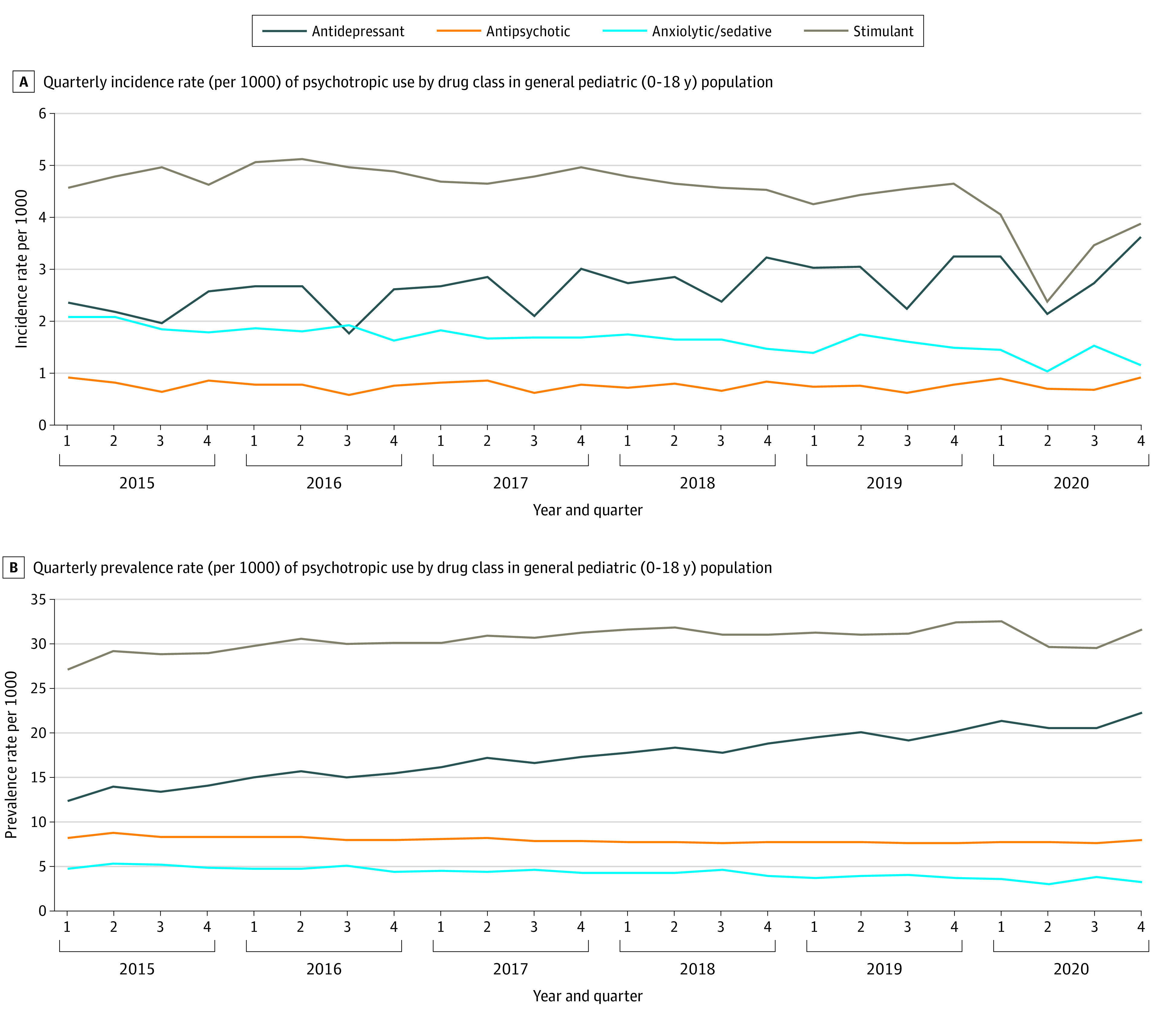
Task: Click the y-axis value 10 in the prevalence chart
Action: tap(39, 822)
